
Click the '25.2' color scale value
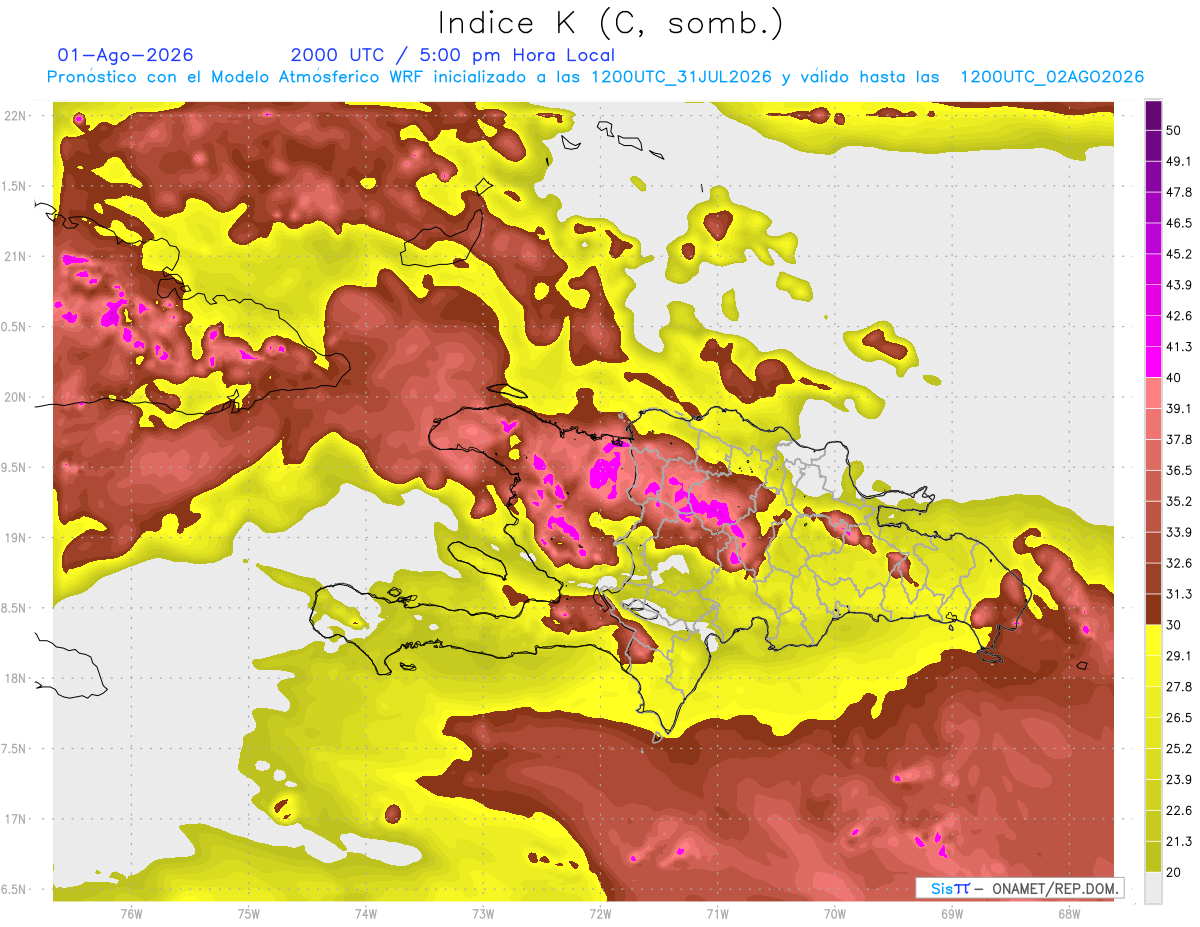[x=1178, y=749]
